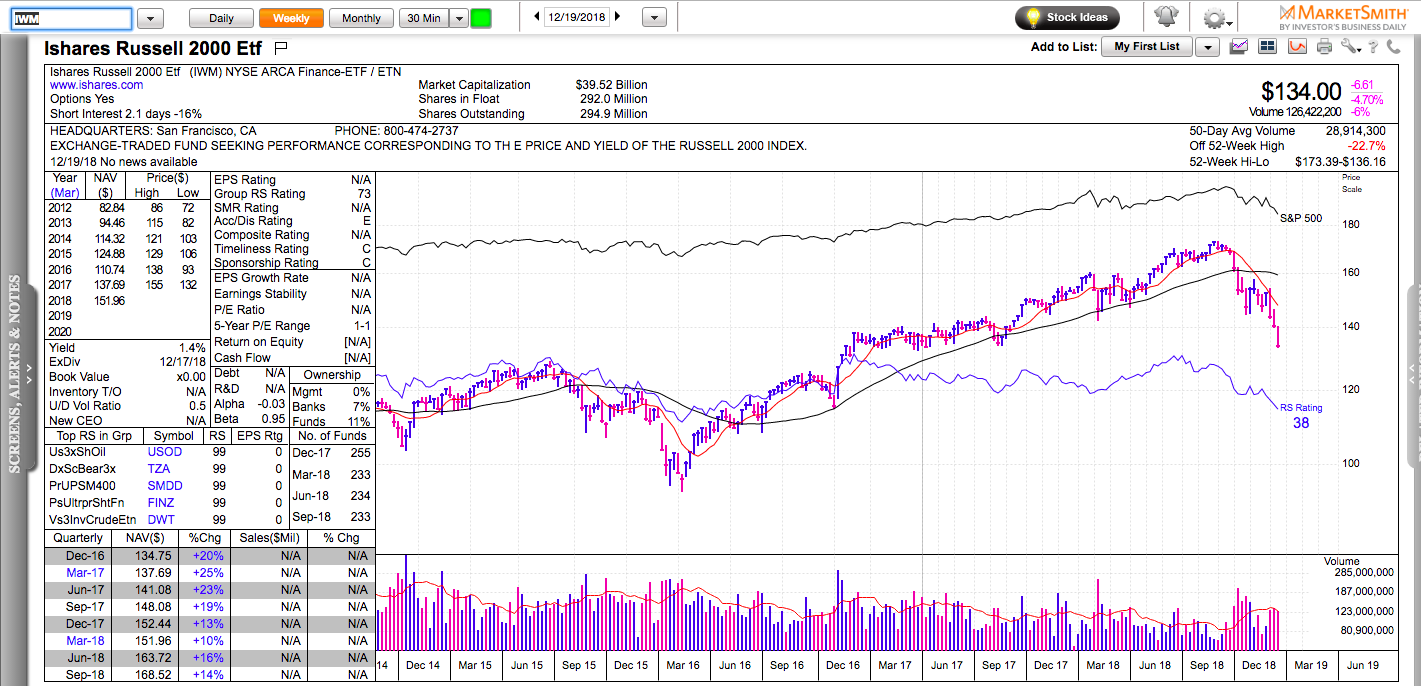Click Short Interest 2.1 days -16%
The height and width of the screenshot is (686, 1421).
[125, 114]
